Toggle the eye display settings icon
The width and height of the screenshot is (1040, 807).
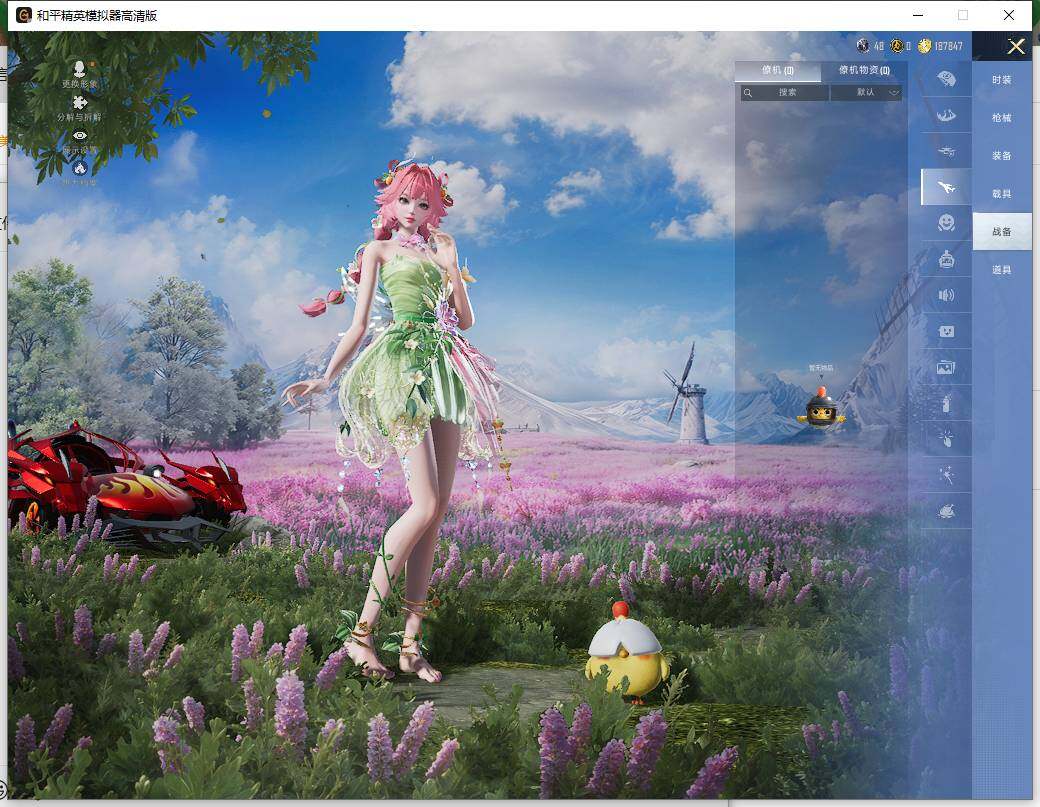(80, 135)
